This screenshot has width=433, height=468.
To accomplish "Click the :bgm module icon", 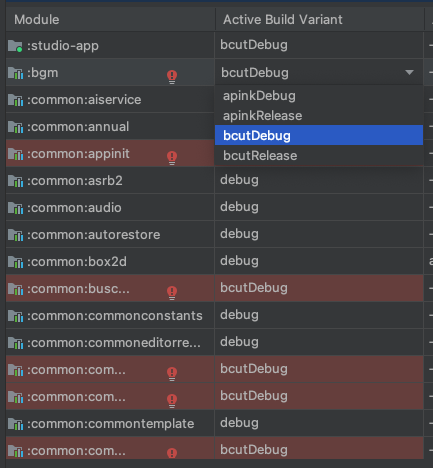I will tap(15, 73).
